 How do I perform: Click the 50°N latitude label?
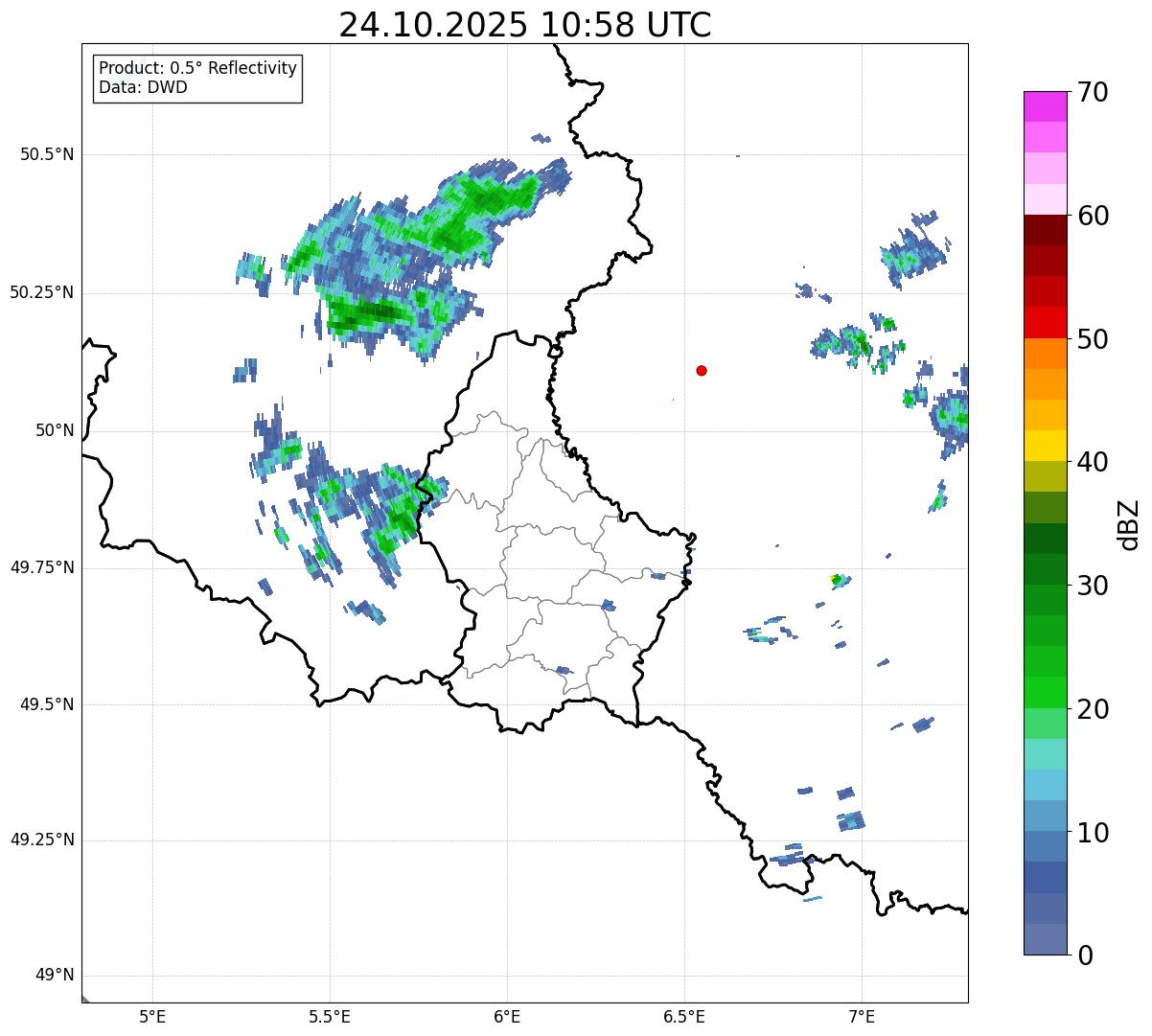(x=55, y=430)
